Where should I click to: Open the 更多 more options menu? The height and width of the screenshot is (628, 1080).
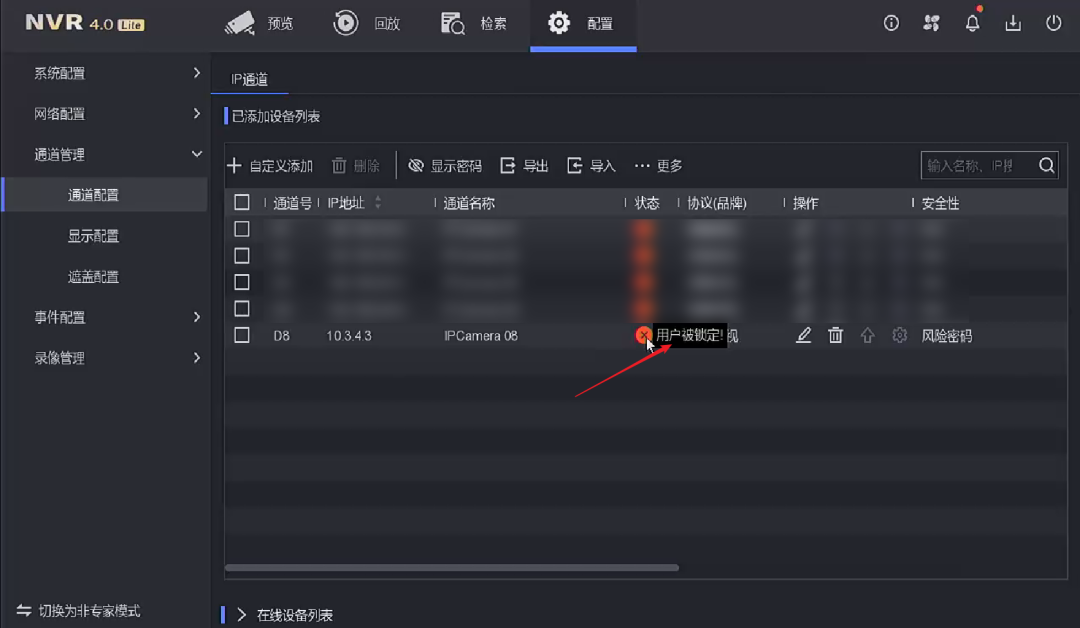pyautogui.click(x=658, y=166)
